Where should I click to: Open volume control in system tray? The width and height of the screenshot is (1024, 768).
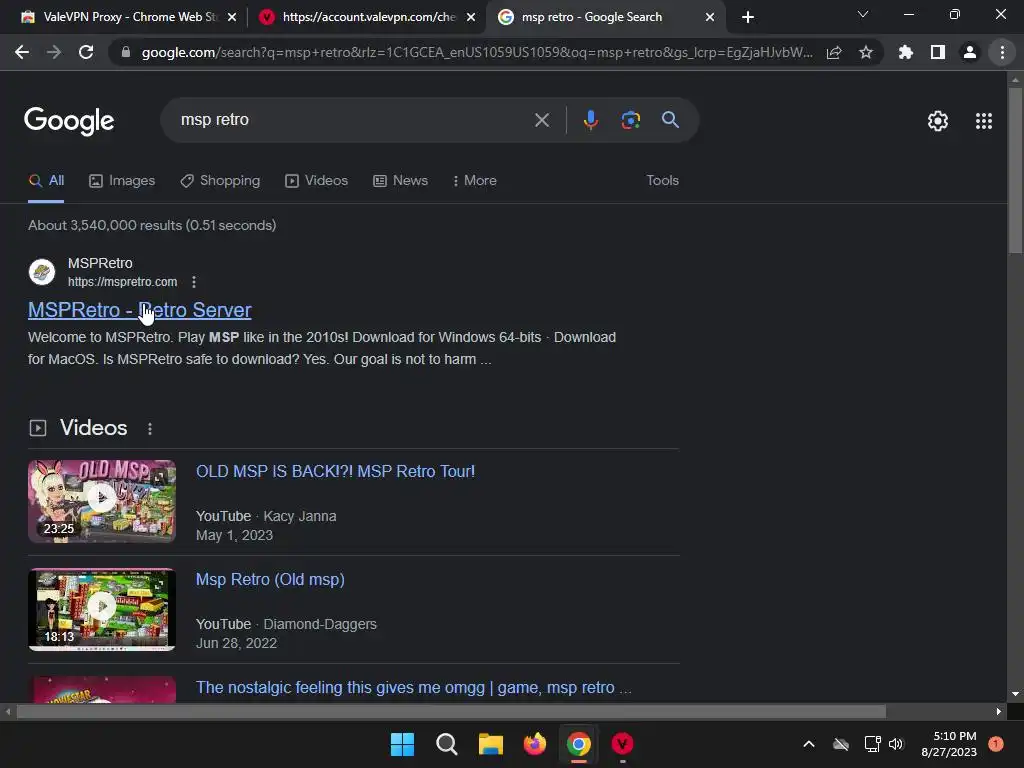(x=895, y=744)
